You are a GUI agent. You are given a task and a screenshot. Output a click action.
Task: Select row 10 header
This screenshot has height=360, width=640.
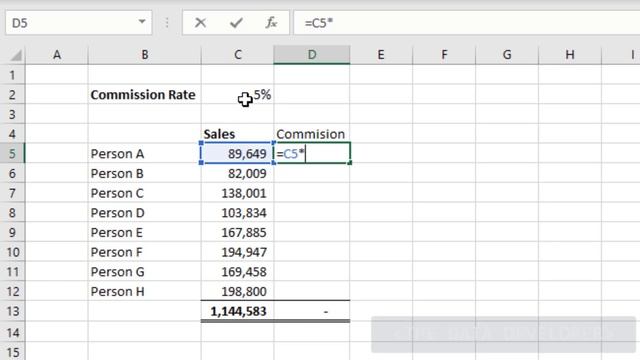tap(12, 252)
